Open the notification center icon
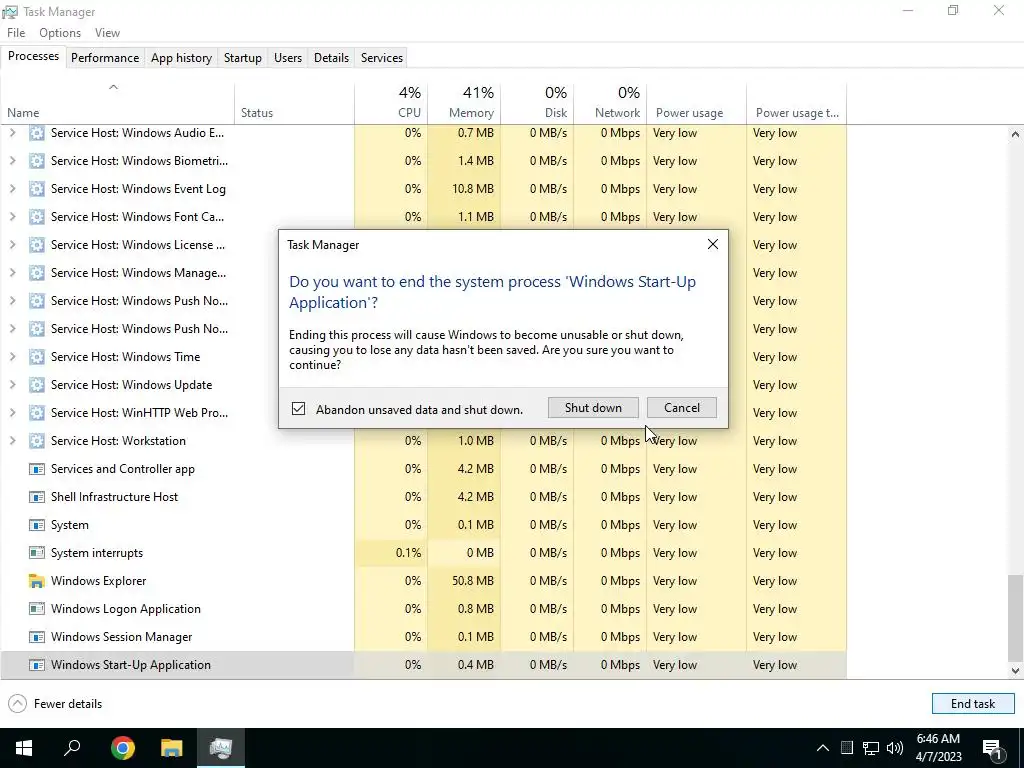 coord(992,749)
